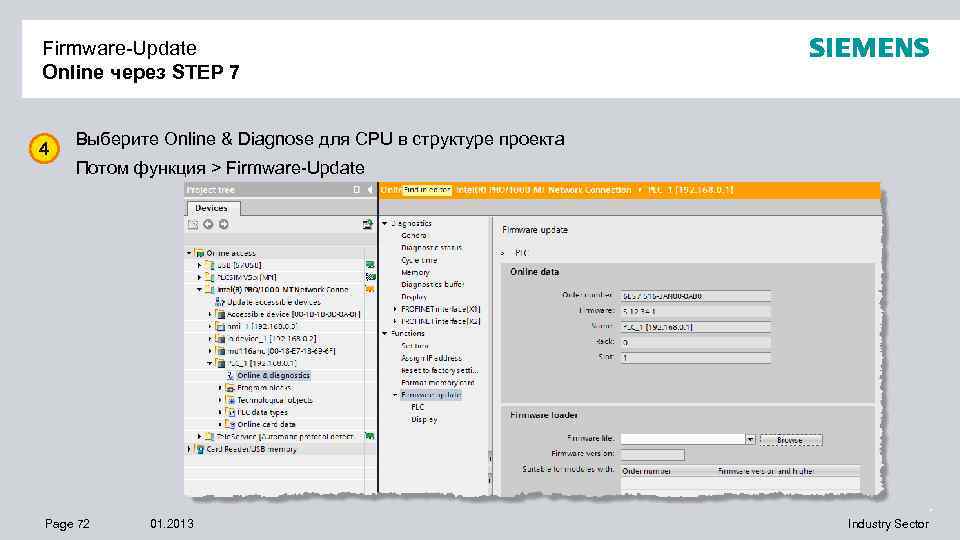
Task: Click the Technological objects folder icon
Action: [x=230, y=400]
